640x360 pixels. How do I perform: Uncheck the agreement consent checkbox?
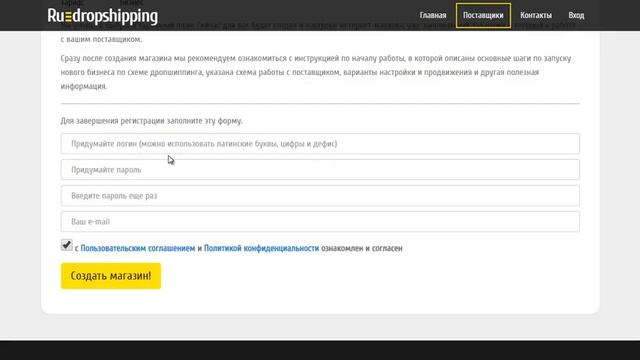pyautogui.click(x=67, y=245)
